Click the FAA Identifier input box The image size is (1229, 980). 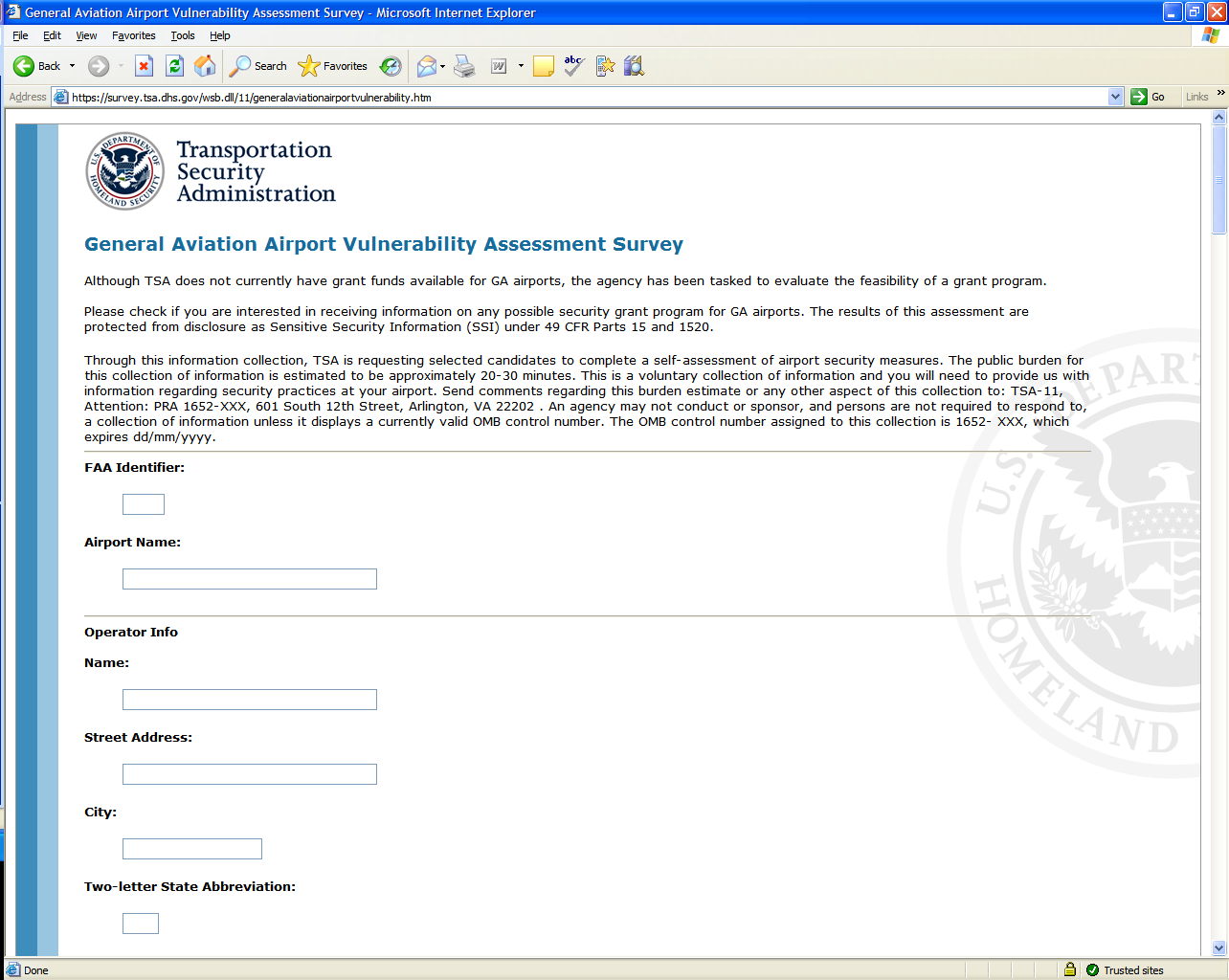click(144, 504)
